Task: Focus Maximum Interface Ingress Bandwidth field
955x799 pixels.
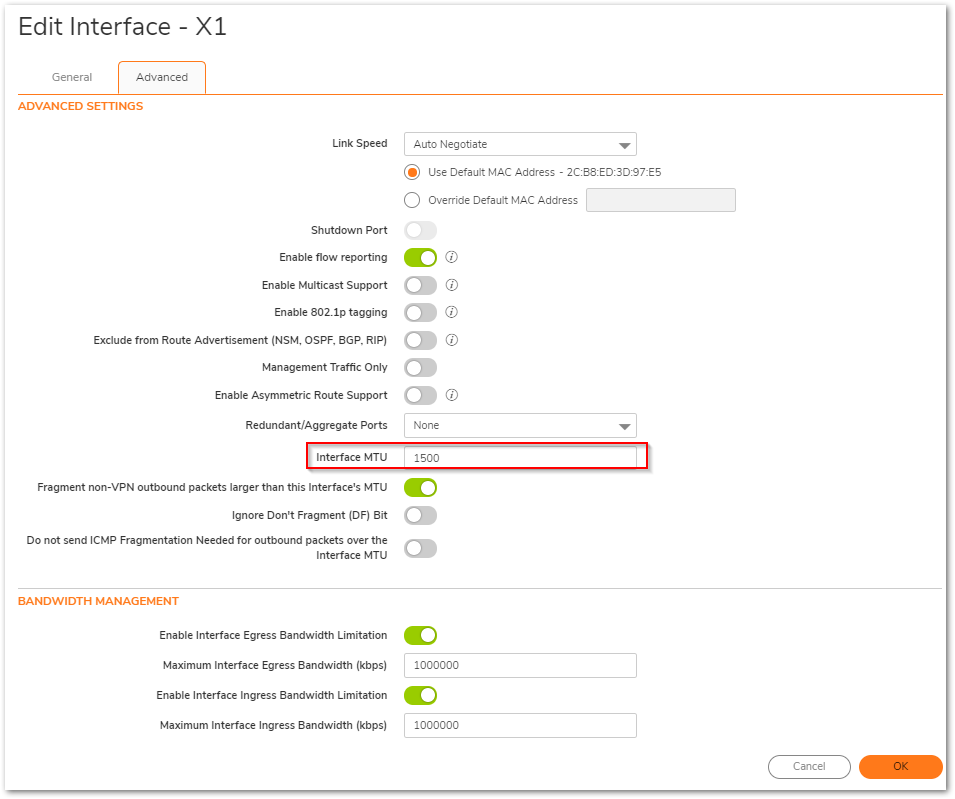Action: click(520, 725)
